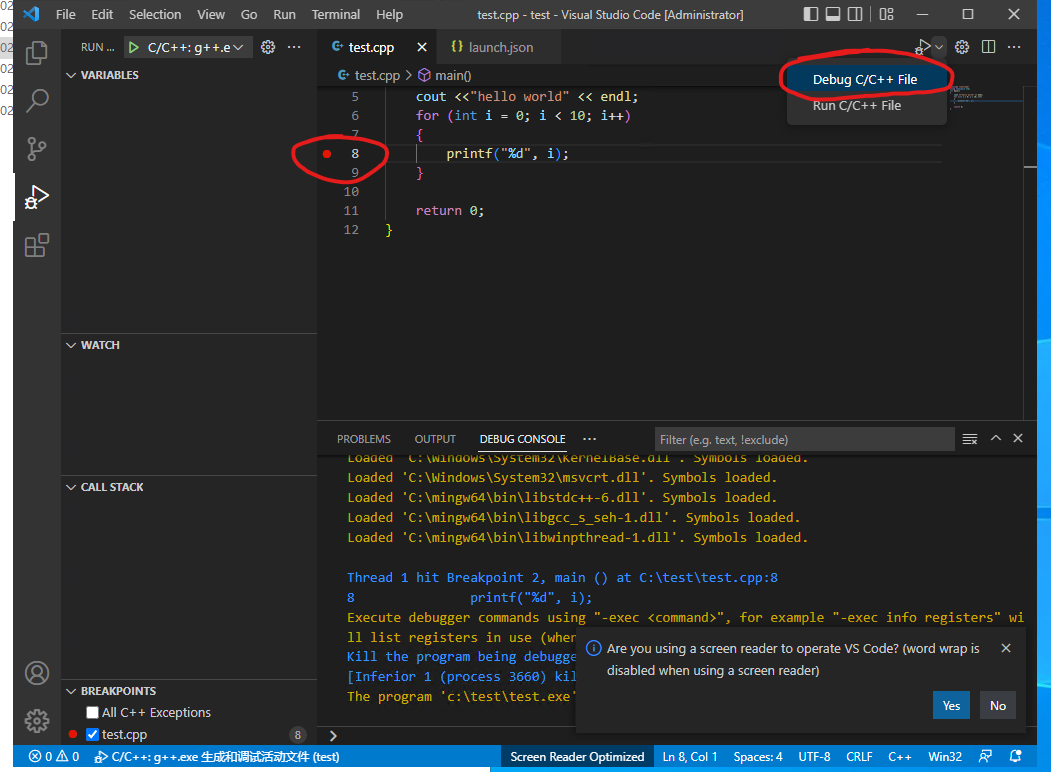Remove breakpoint dot on line 8

[x=327, y=154]
